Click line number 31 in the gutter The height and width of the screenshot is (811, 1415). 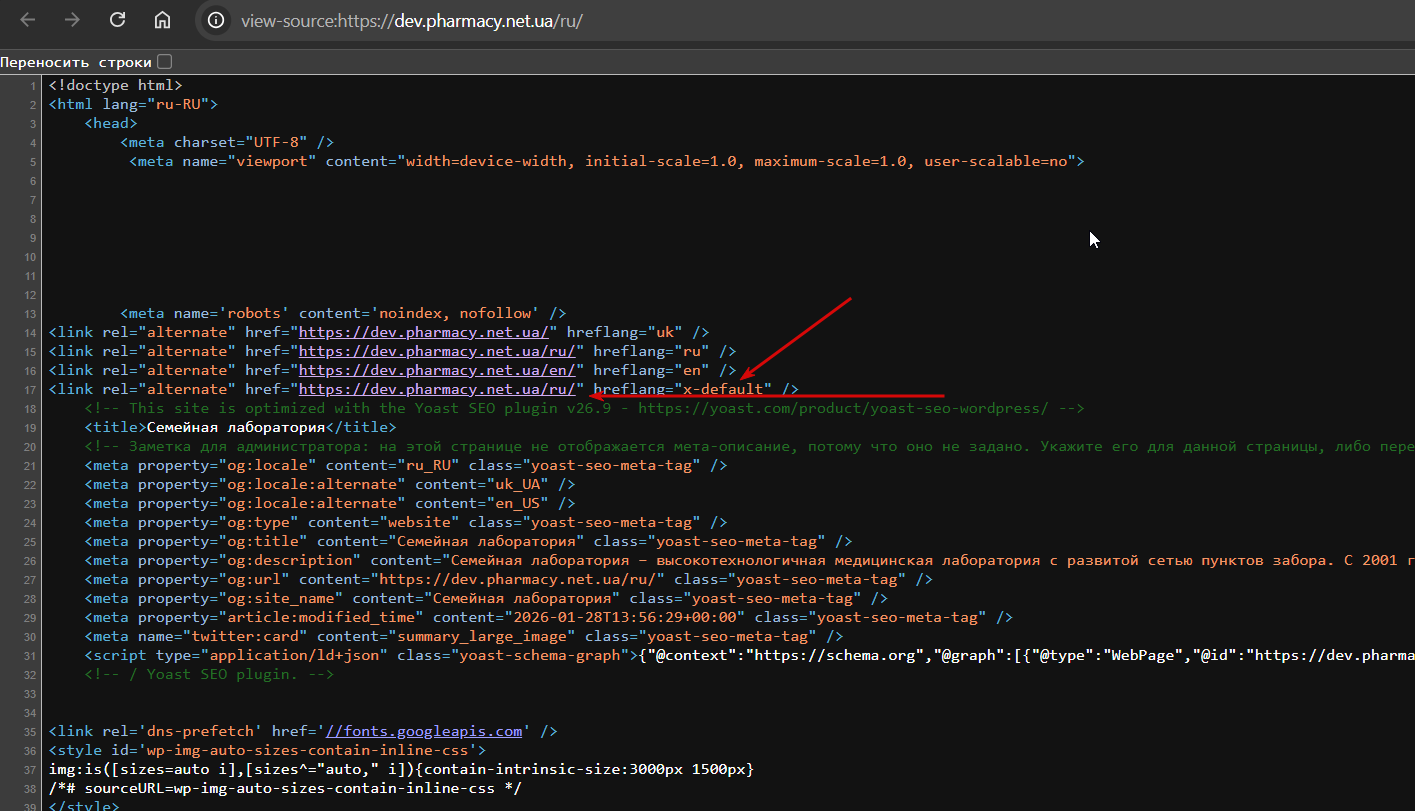click(x=30, y=655)
